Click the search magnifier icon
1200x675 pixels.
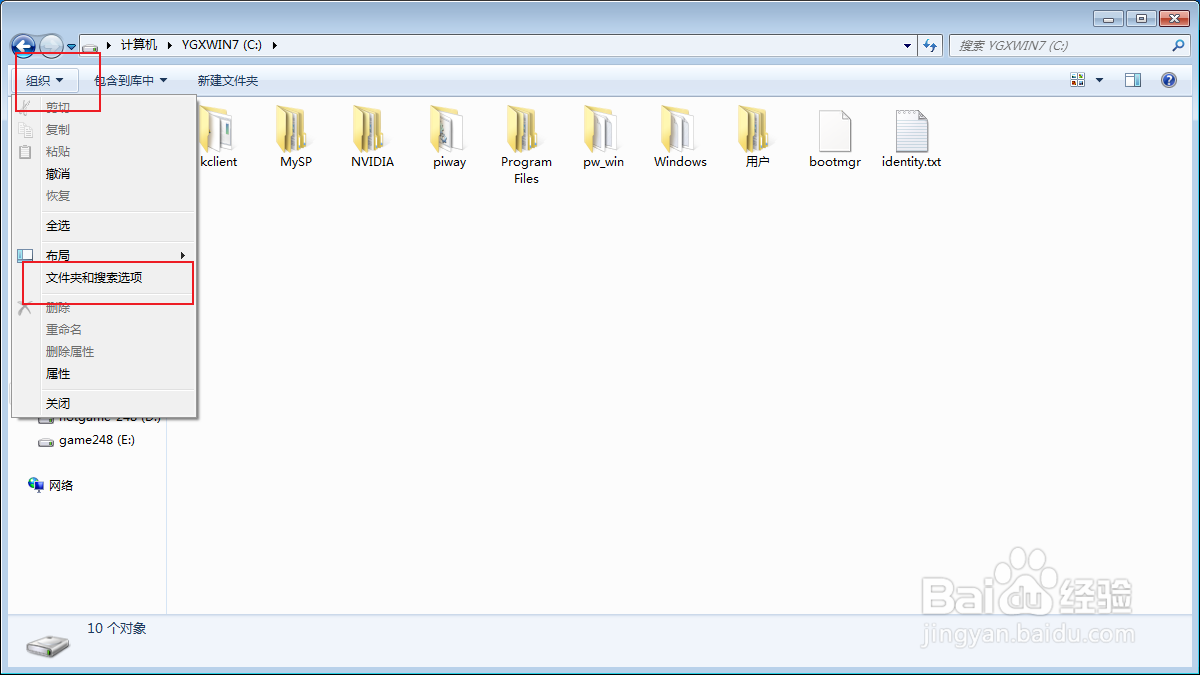coord(1178,45)
